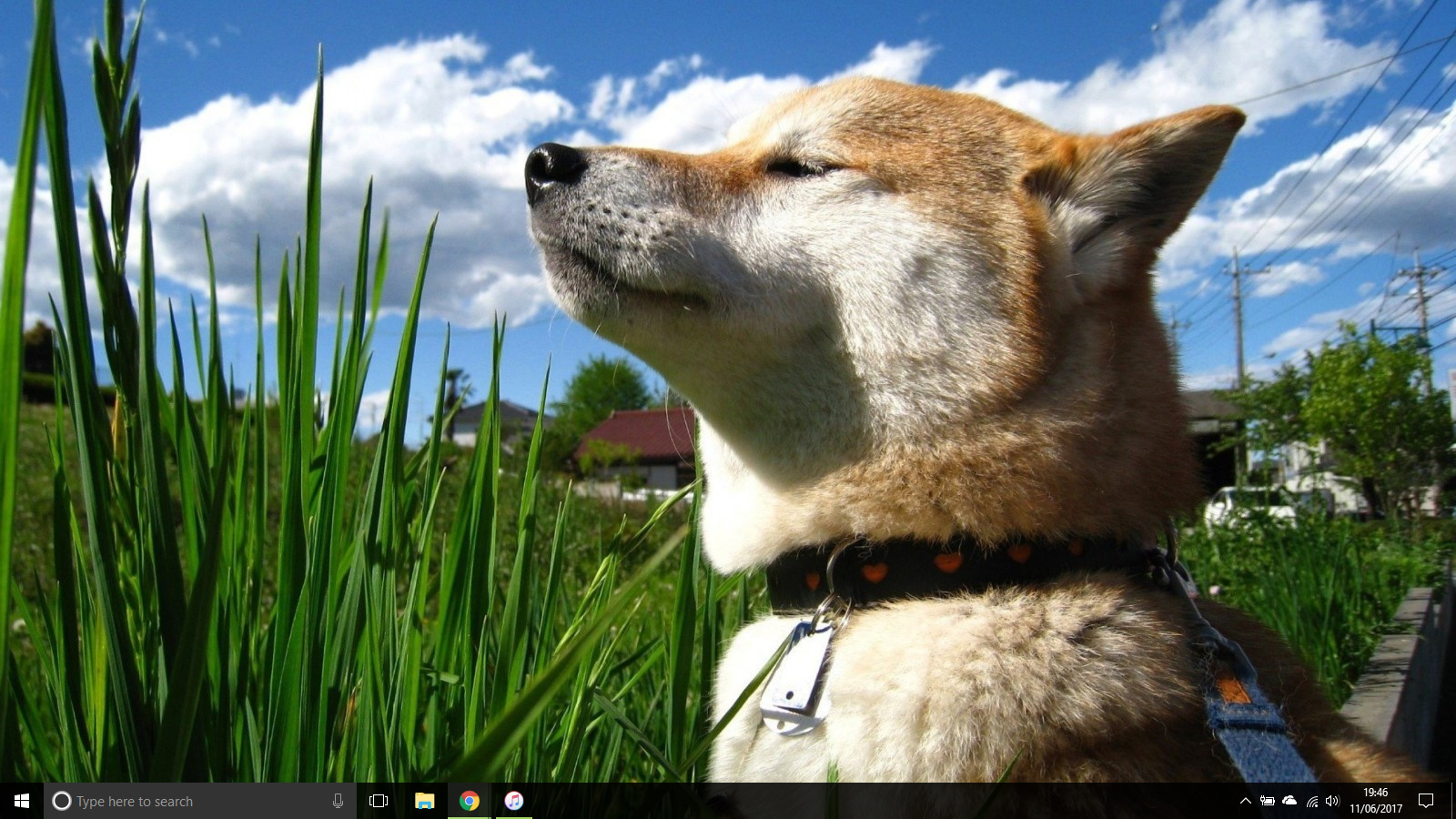Open the Action Center notifications icon
1456x819 pixels.
coord(1426,801)
